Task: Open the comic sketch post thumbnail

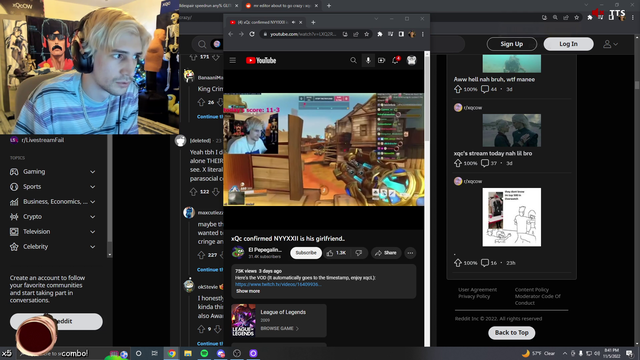Action: point(511,217)
